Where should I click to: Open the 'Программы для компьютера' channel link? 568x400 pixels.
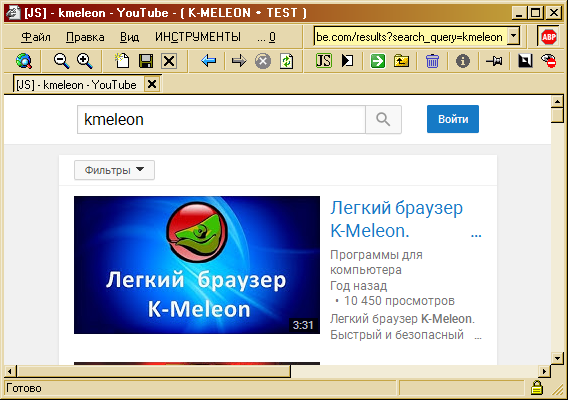pyautogui.click(x=376, y=262)
